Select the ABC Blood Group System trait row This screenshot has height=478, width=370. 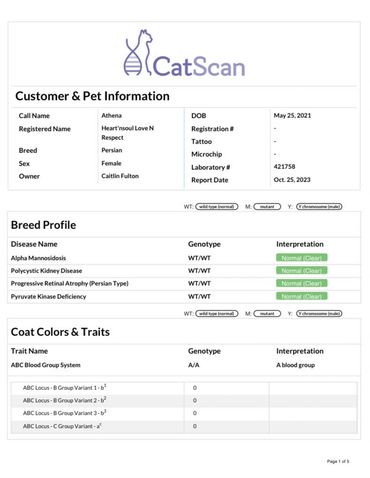point(184,365)
